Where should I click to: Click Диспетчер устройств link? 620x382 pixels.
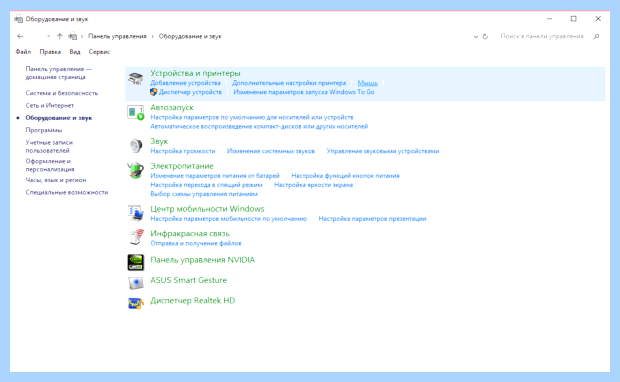[x=190, y=92]
